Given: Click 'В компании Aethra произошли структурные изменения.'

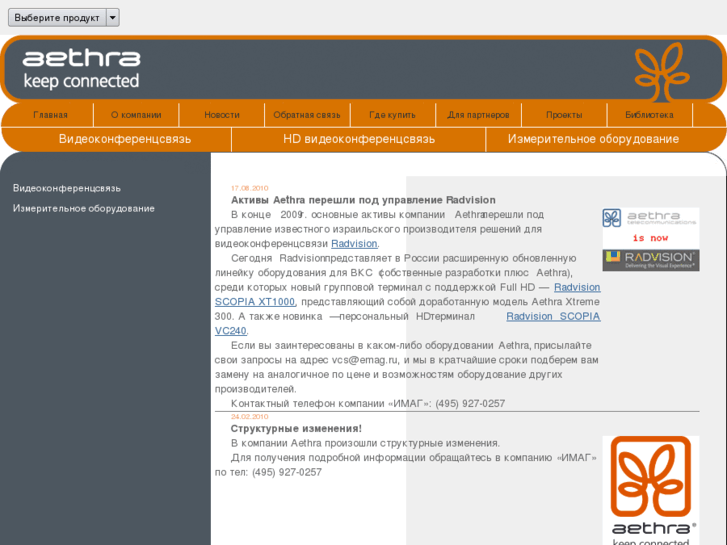Looking at the screenshot, I should (x=365, y=443).
